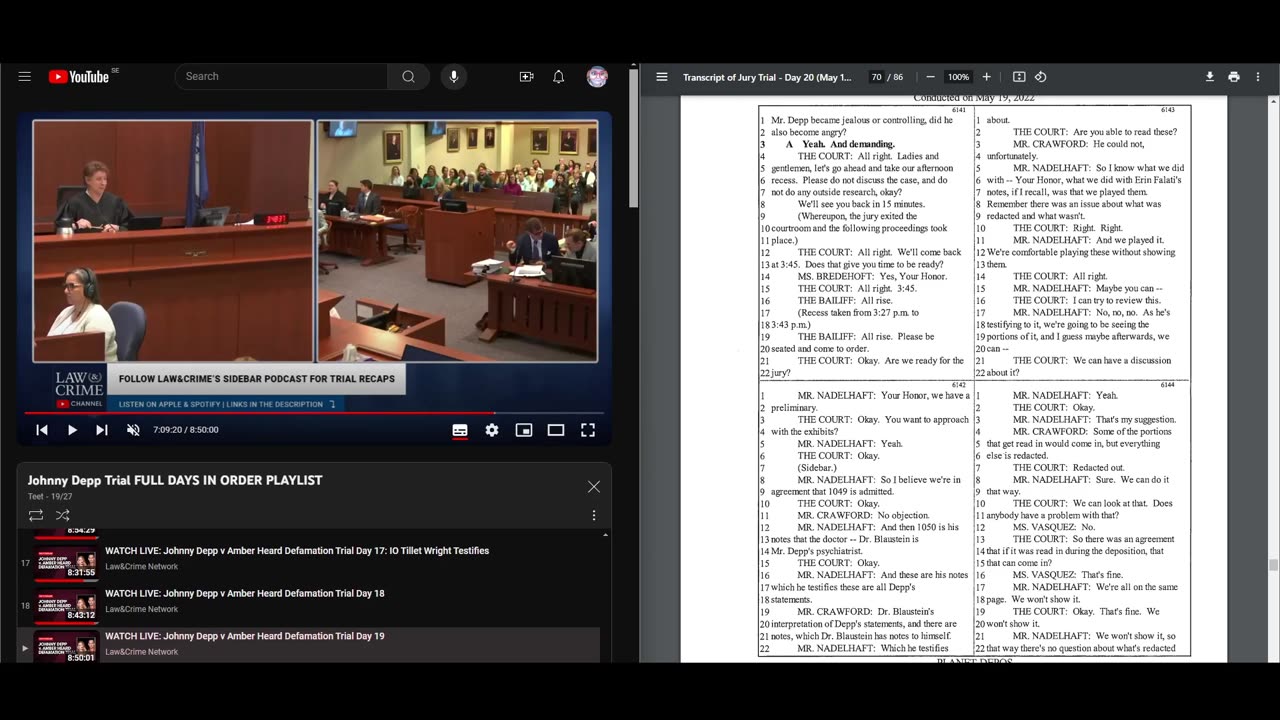
Task: Play Trial Day 18 playlist video
Action: pyautogui.click(x=245, y=594)
